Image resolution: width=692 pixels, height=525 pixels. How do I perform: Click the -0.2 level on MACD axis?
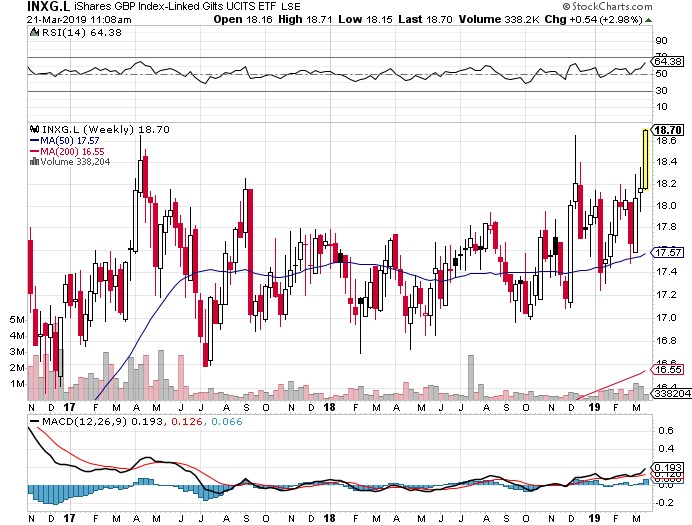coord(664,503)
